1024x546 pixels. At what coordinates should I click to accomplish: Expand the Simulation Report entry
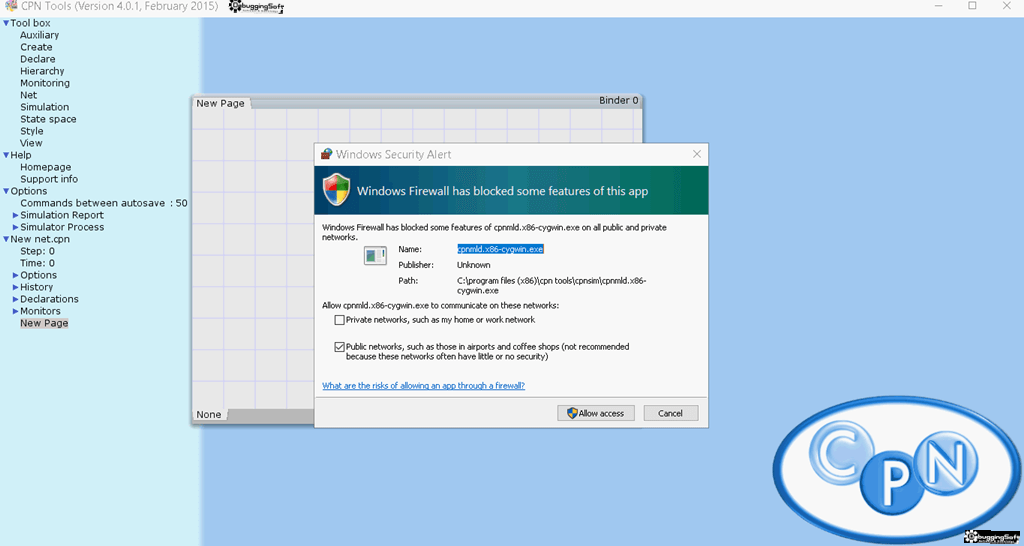click(16, 216)
